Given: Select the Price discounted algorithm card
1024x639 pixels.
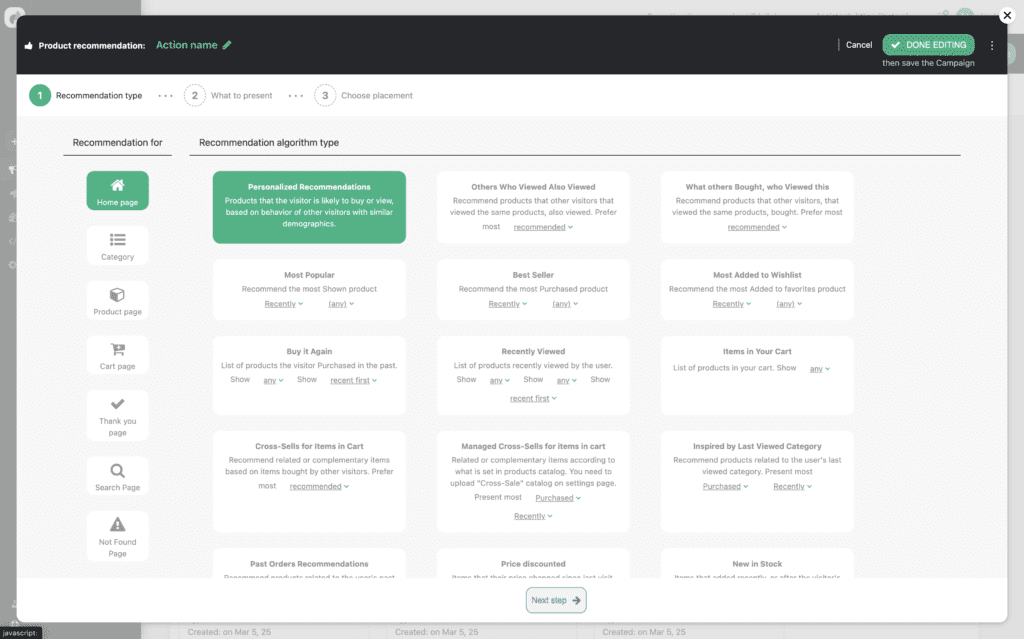Looking at the screenshot, I should click(x=533, y=565).
